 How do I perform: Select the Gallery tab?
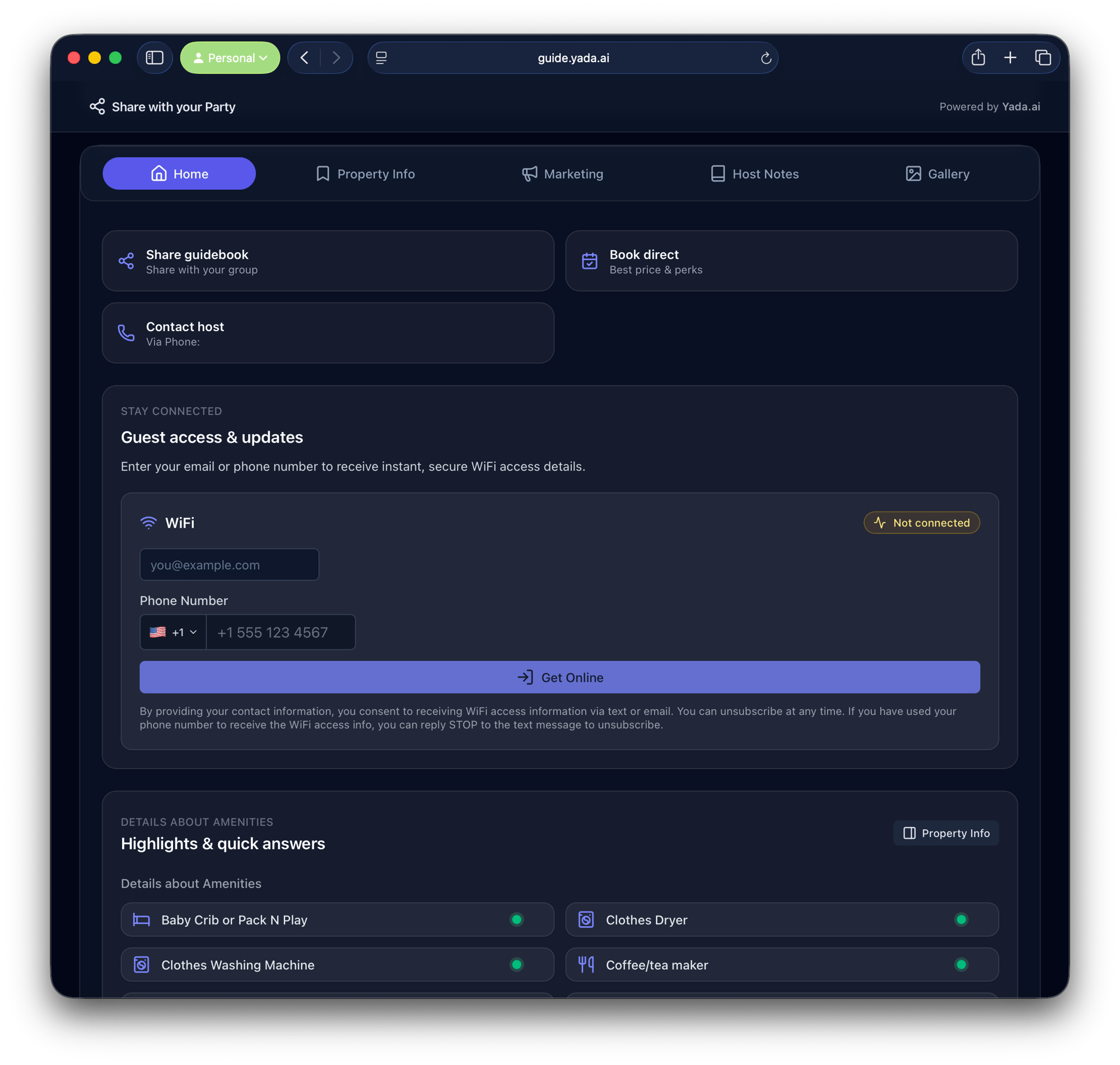click(937, 174)
